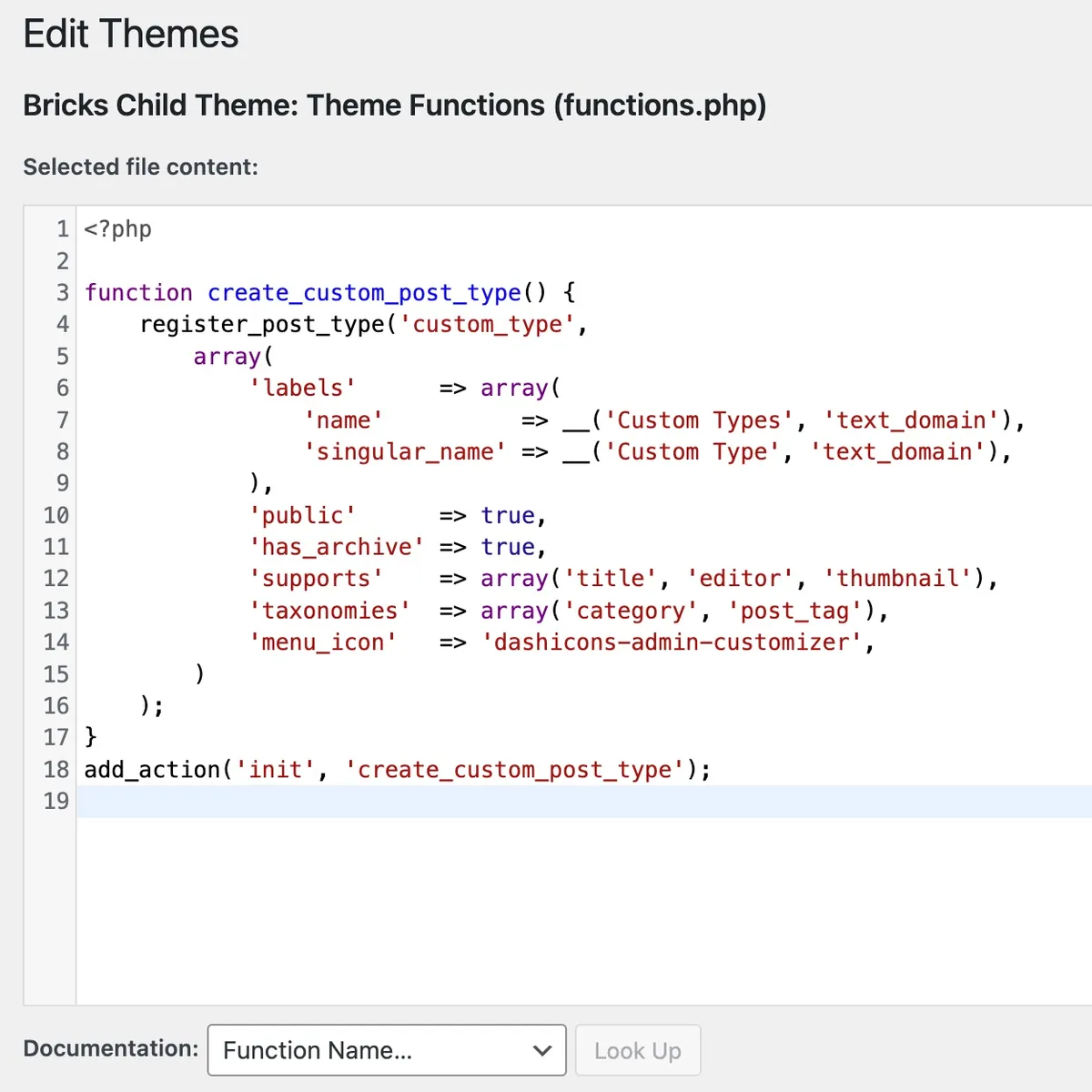The image size is (1092, 1092).
Task: Place cursor on empty line 19
Action: tap(584, 801)
